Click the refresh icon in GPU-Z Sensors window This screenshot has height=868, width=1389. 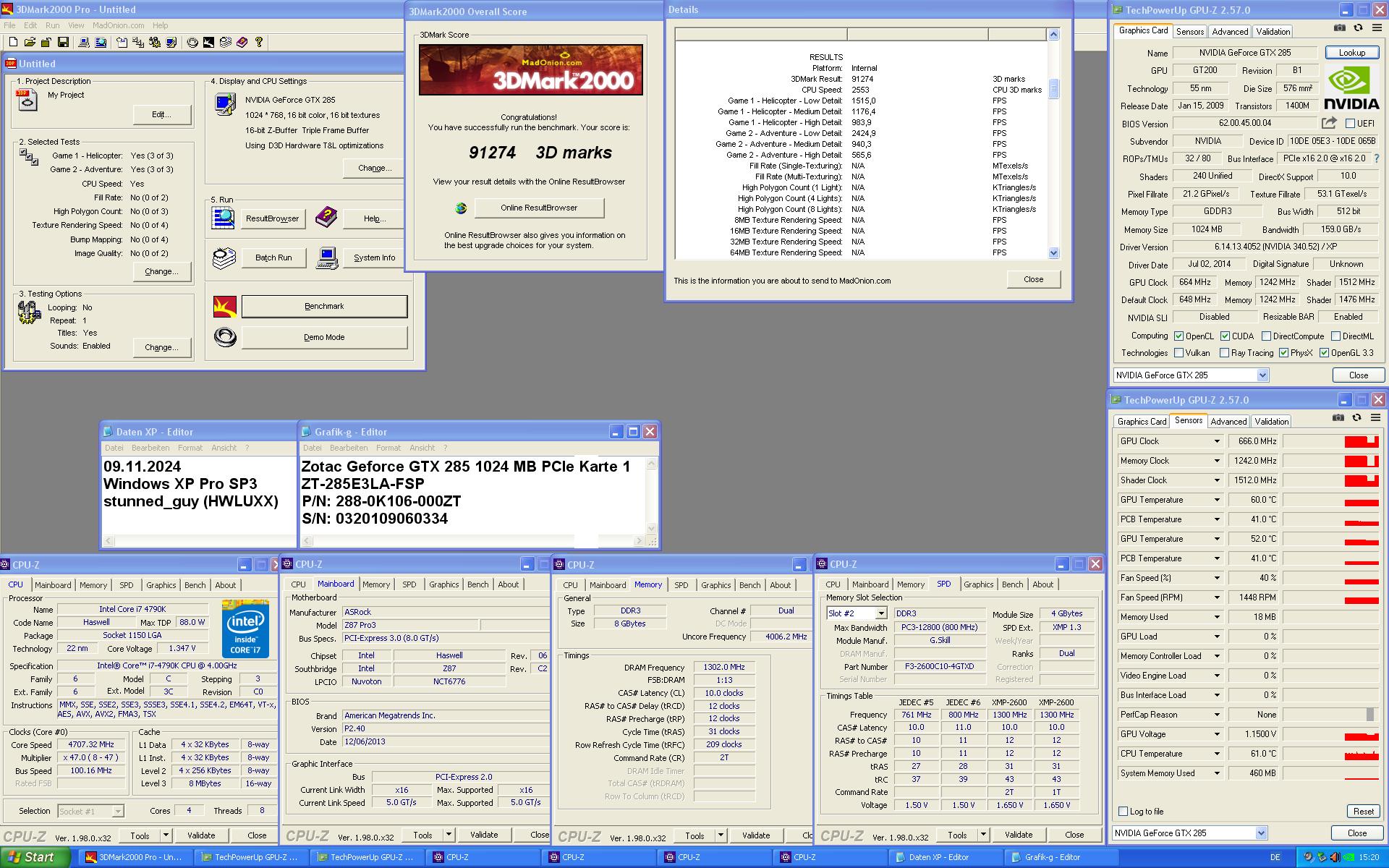1356,417
